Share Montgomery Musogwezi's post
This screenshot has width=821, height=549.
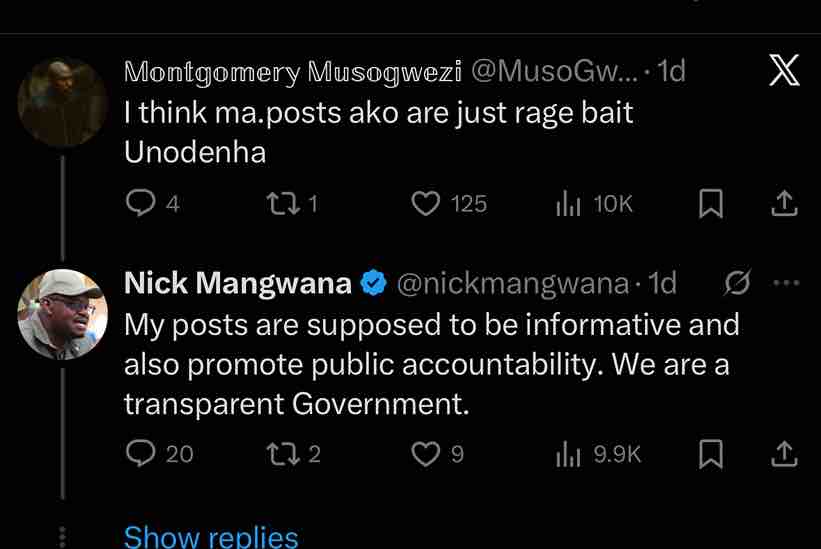pyautogui.click(x=785, y=203)
